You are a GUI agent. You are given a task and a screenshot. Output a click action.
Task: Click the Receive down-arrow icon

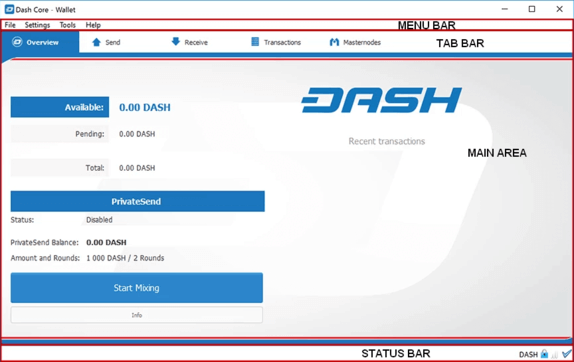[176, 42]
